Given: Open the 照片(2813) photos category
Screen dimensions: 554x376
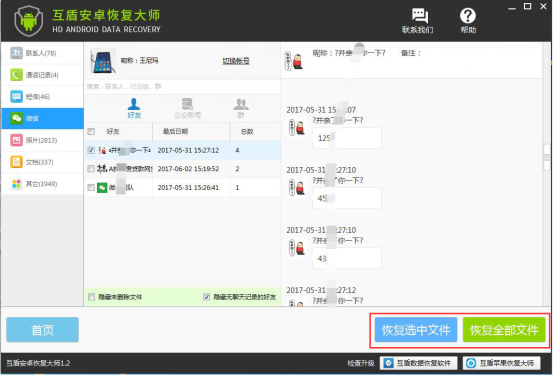Looking at the screenshot, I should (42, 140).
